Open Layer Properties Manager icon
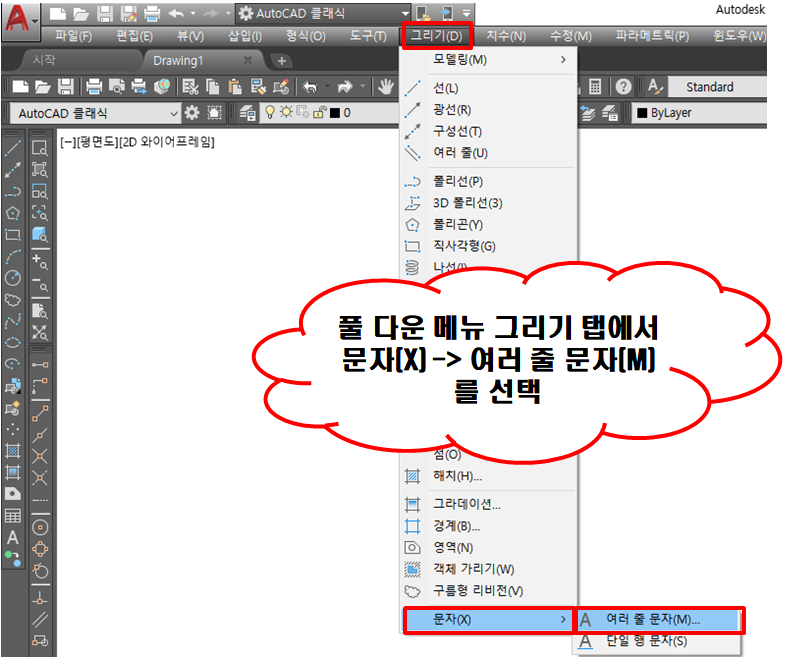The image size is (791, 660). [x=247, y=113]
